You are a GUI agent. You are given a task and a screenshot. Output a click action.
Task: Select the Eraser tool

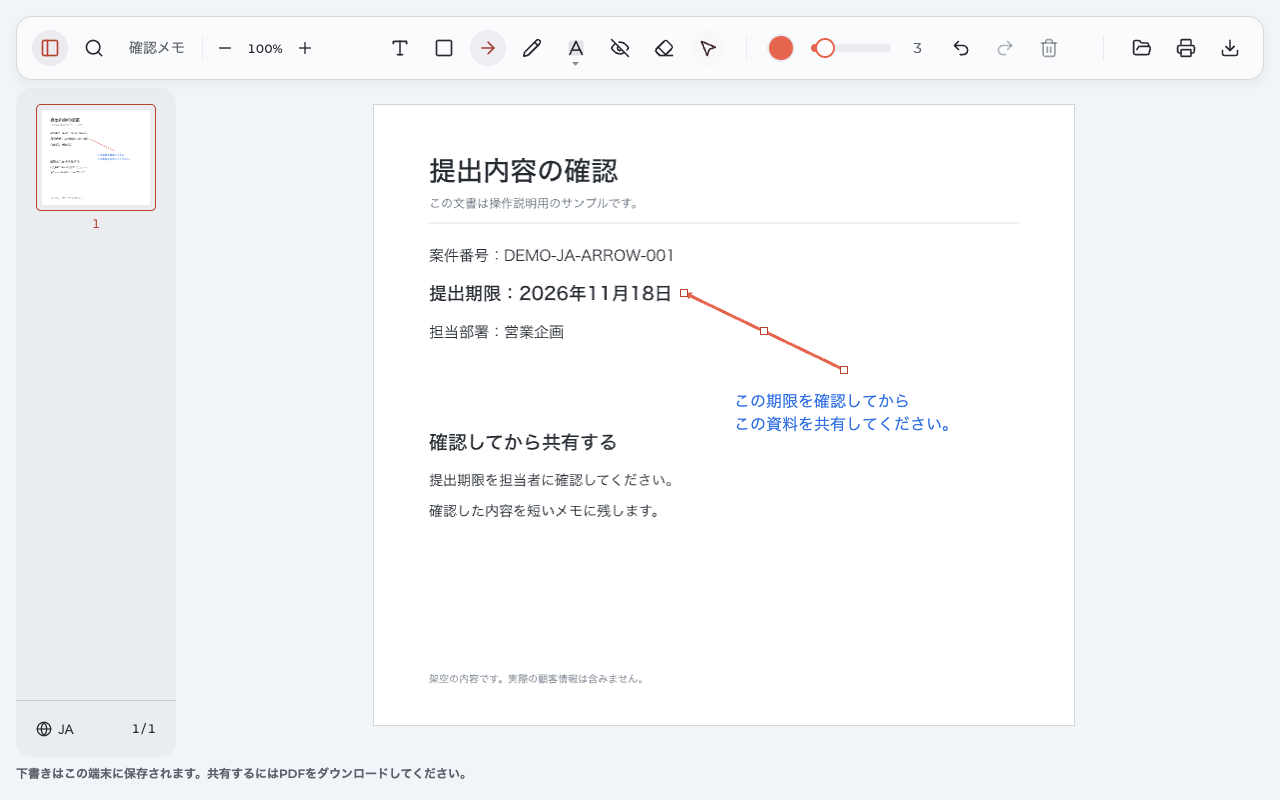point(664,48)
